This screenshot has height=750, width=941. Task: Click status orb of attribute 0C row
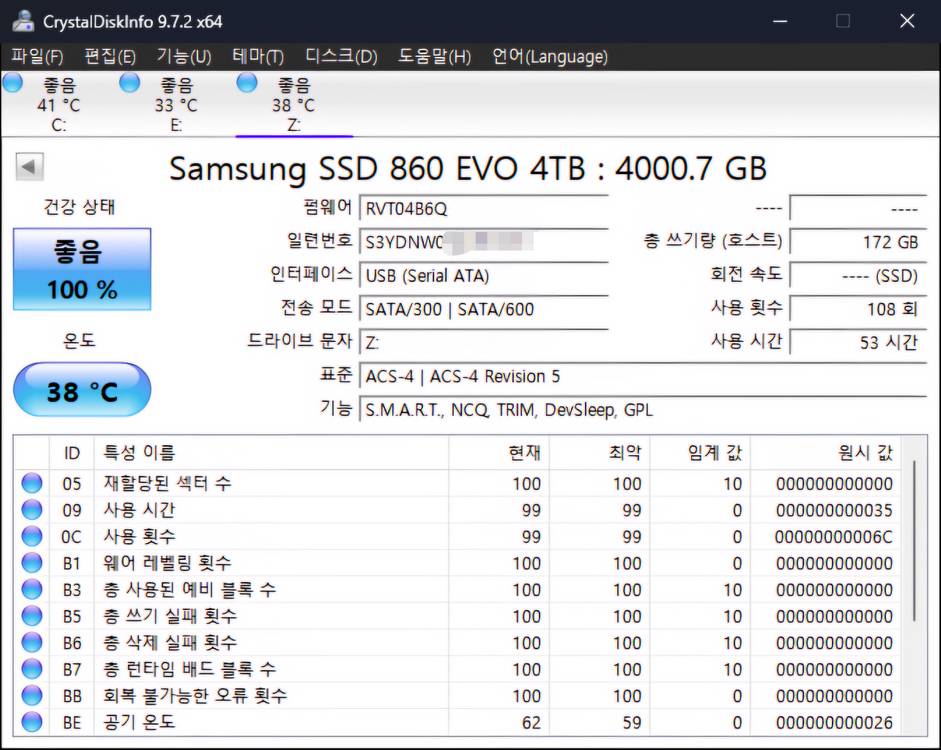pos(32,536)
